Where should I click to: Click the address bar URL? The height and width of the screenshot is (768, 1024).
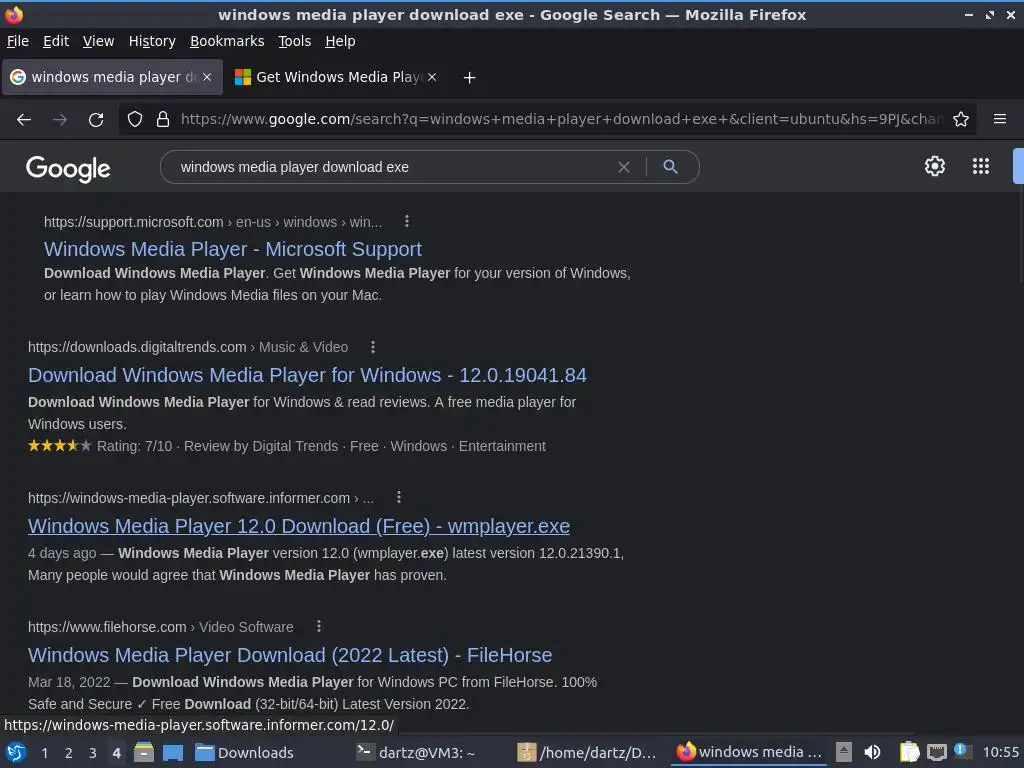[562, 119]
